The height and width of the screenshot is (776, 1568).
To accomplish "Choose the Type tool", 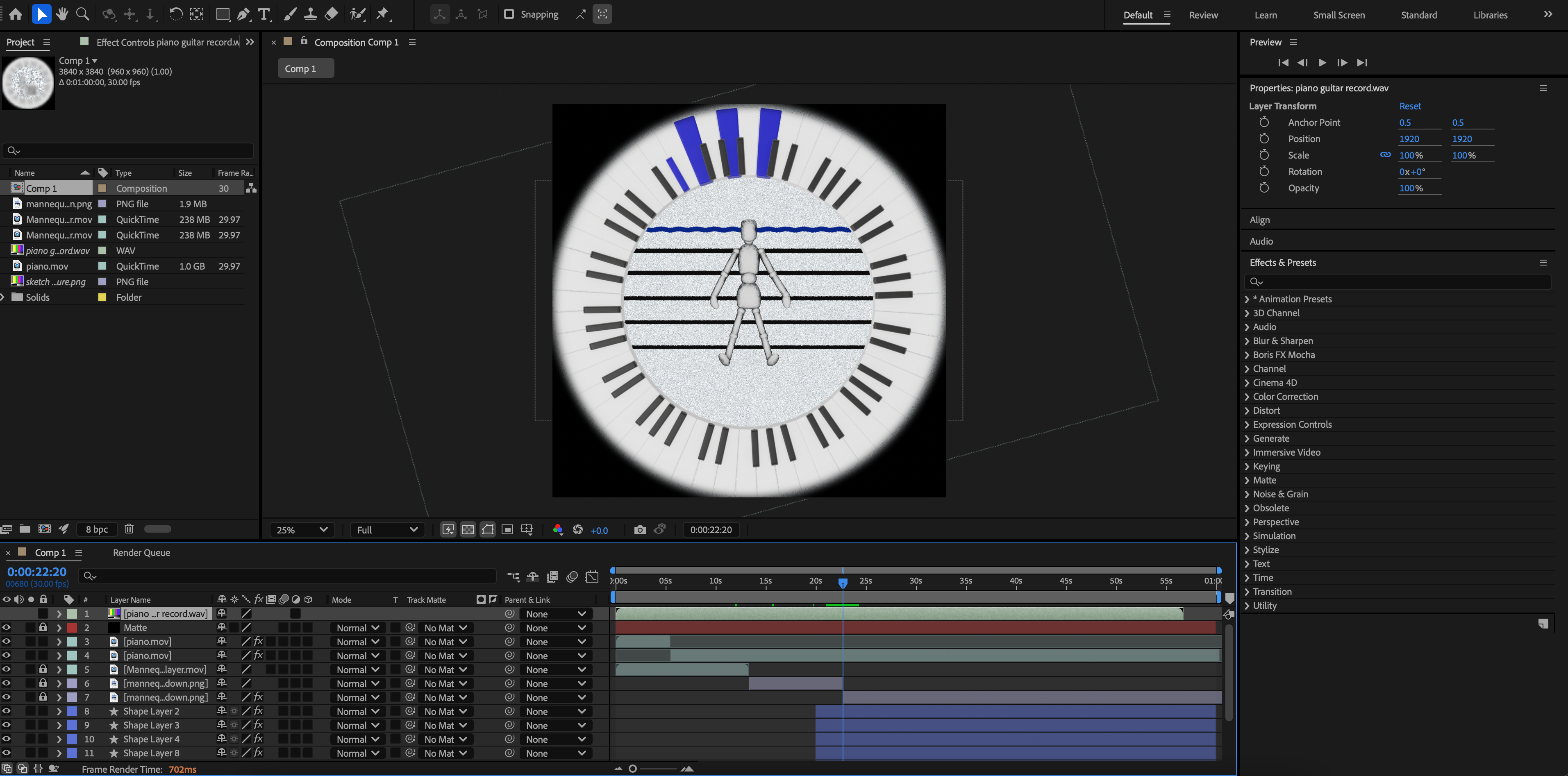I will point(264,14).
